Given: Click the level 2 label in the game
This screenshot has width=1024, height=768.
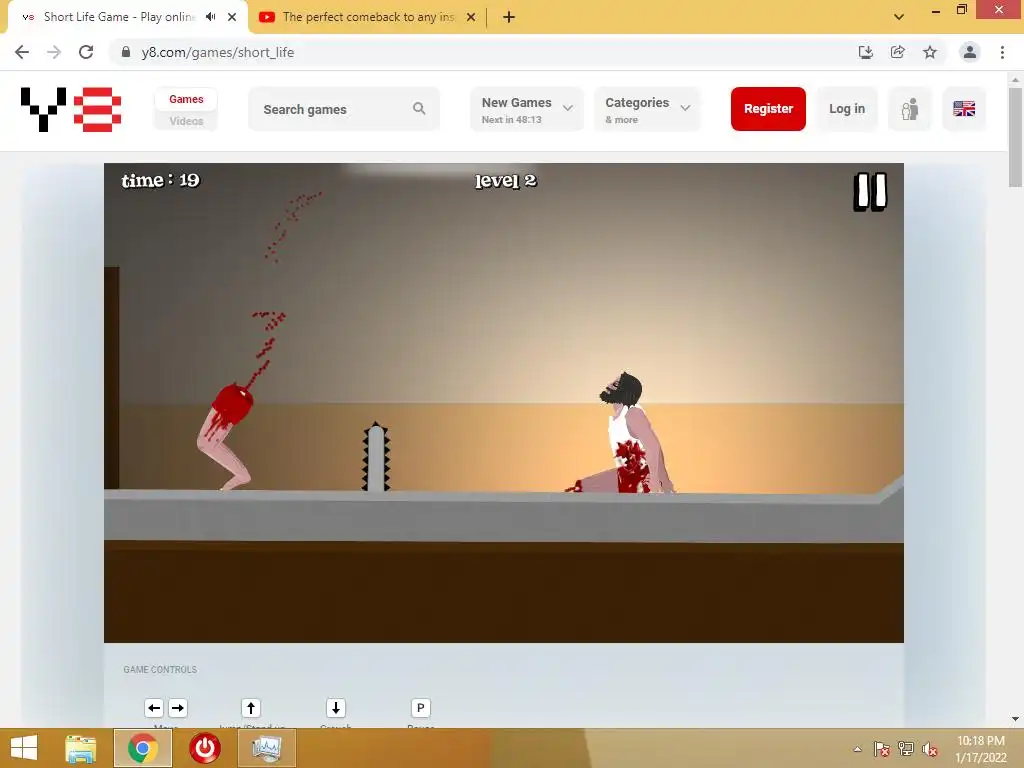Looking at the screenshot, I should (x=505, y=181).
